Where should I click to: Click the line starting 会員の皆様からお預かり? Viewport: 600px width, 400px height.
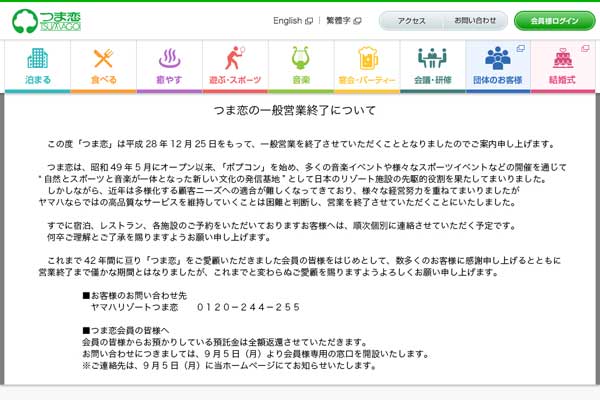pos(225,342)
